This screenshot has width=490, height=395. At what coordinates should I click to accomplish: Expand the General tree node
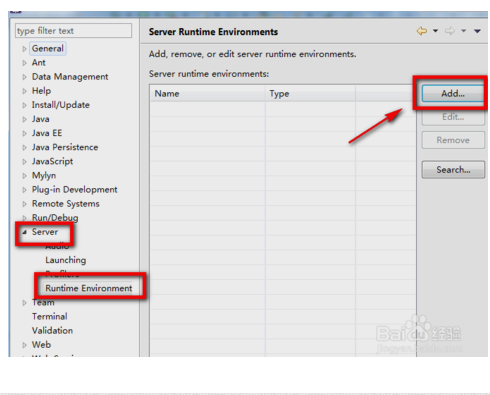pyautogui.click(x=24, y=49)
